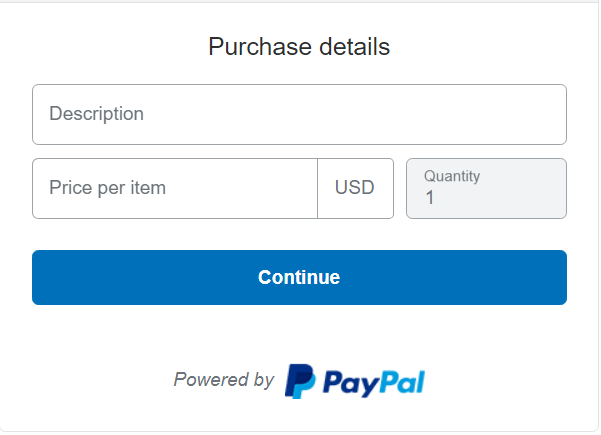Click the 'Purchase details' heading
Screen dimensions: 601x435
pos(299,47)
